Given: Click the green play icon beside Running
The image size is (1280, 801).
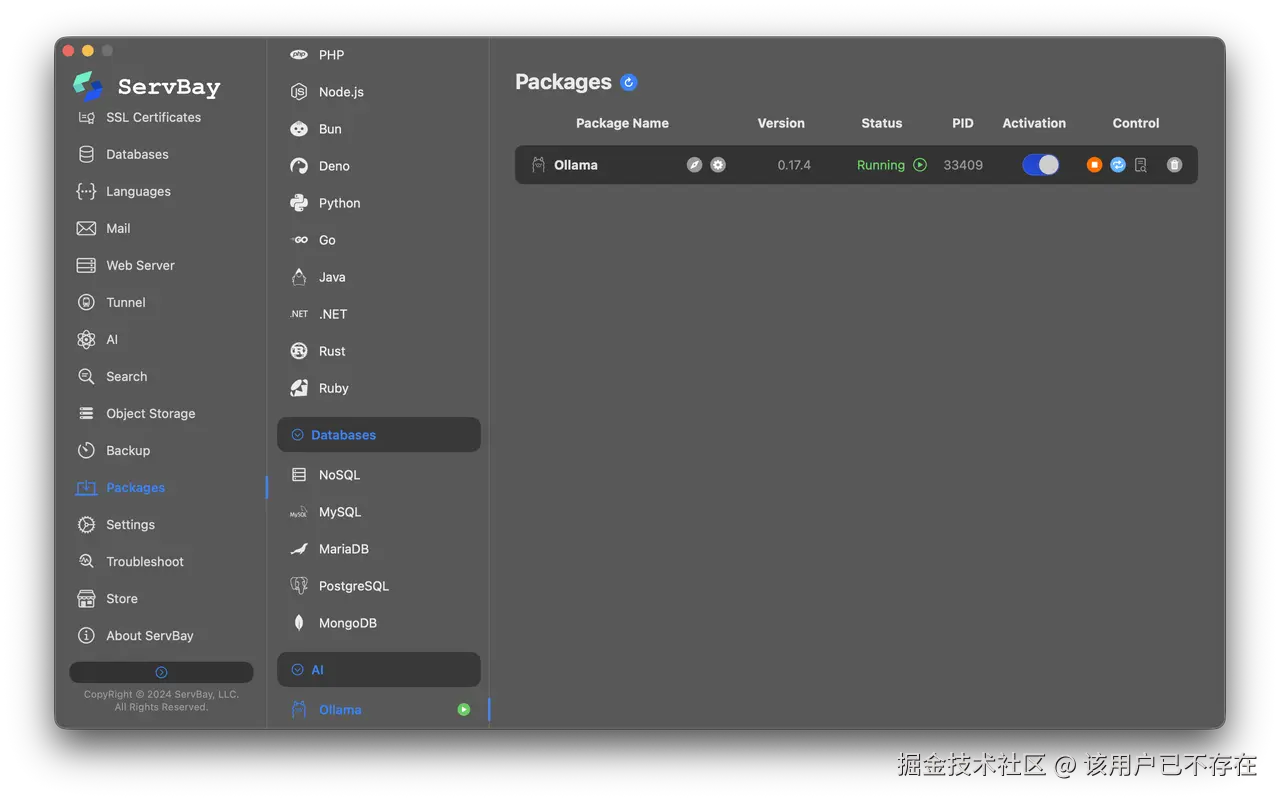Looking at the screenshot, I should point(920,165).
